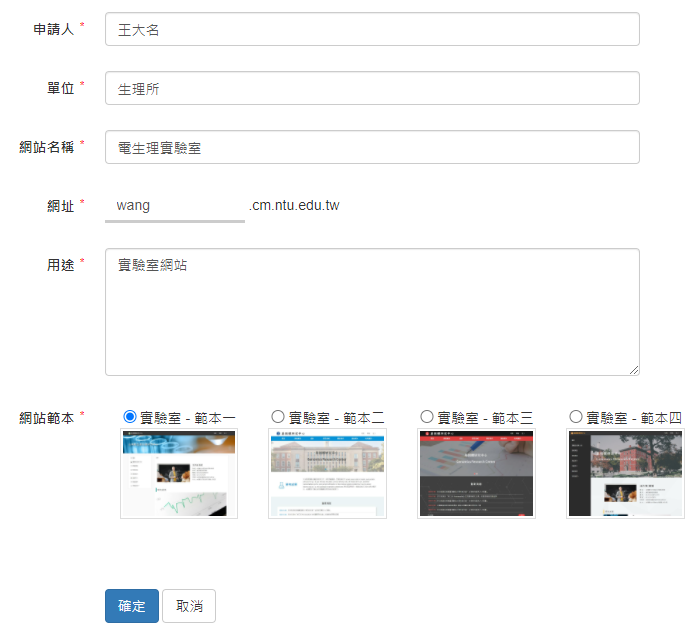The width and height of the screenshot is (700, 641).
Task: Click the red-themed 範本三 preview thumbnail
Action: pyautogui.click(x=476, y=474)
